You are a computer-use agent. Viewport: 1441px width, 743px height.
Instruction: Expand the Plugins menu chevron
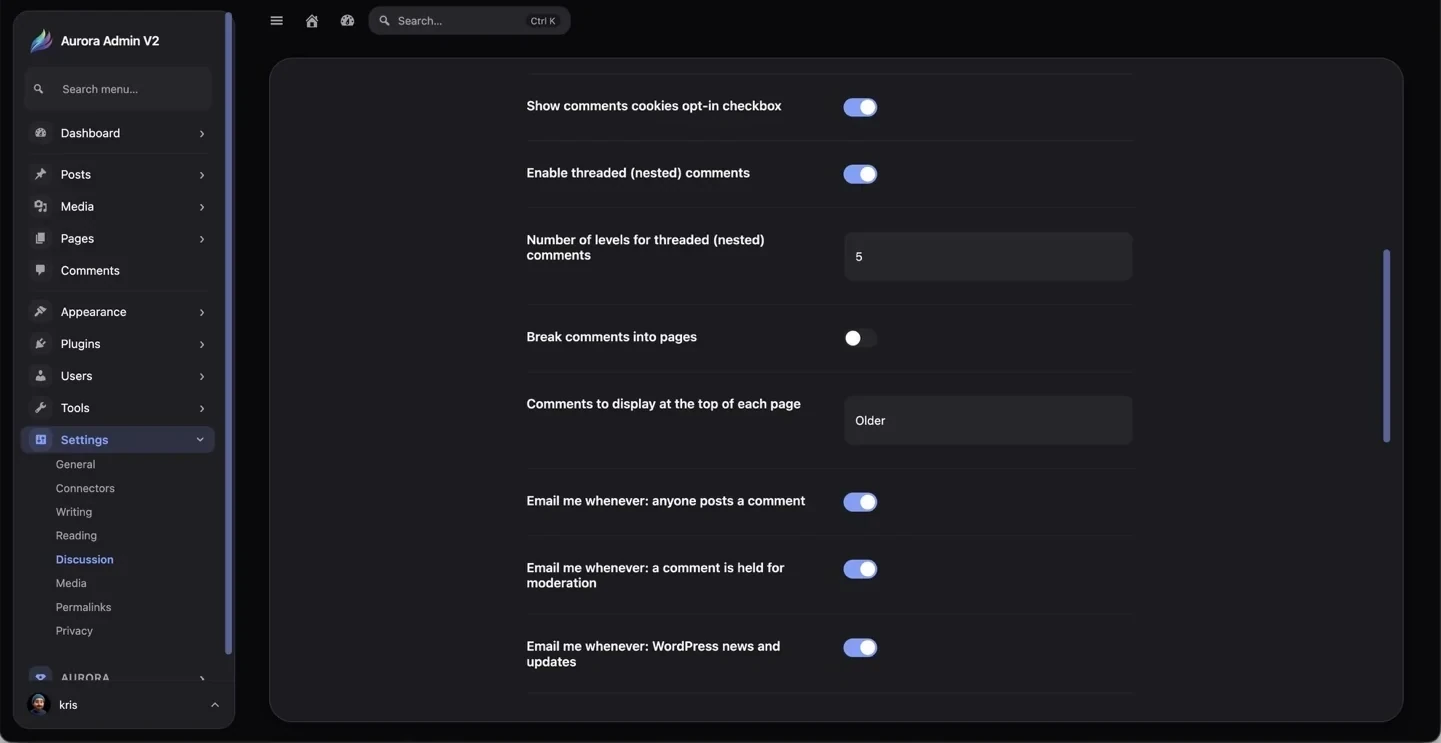(x=202, y=344)
